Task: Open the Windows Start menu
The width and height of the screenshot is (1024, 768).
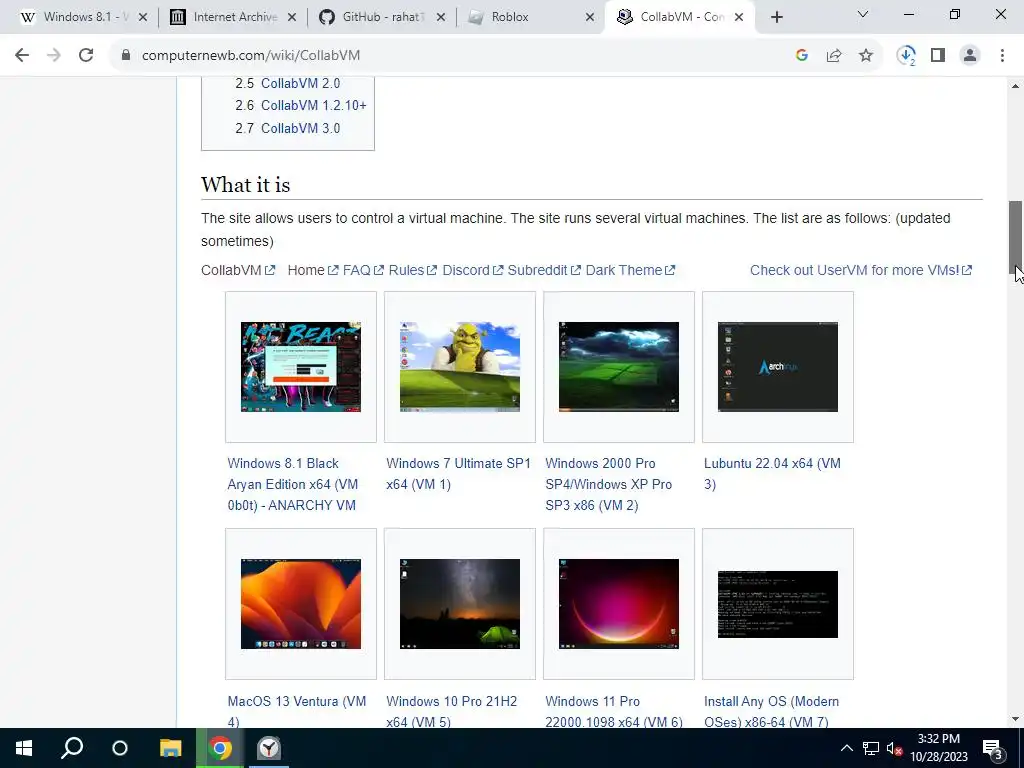Action: (x=24, y=748)
